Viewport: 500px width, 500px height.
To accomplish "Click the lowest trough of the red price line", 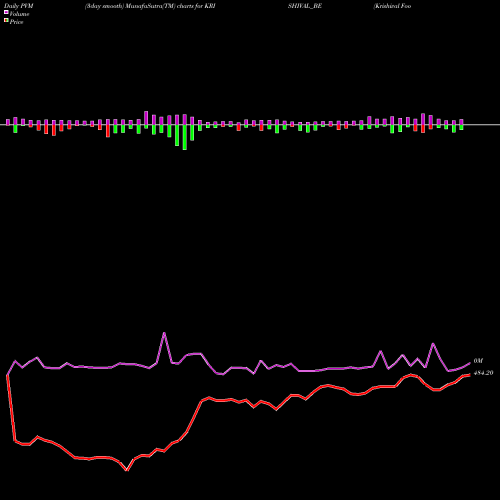I will click(x=127, y=470).
